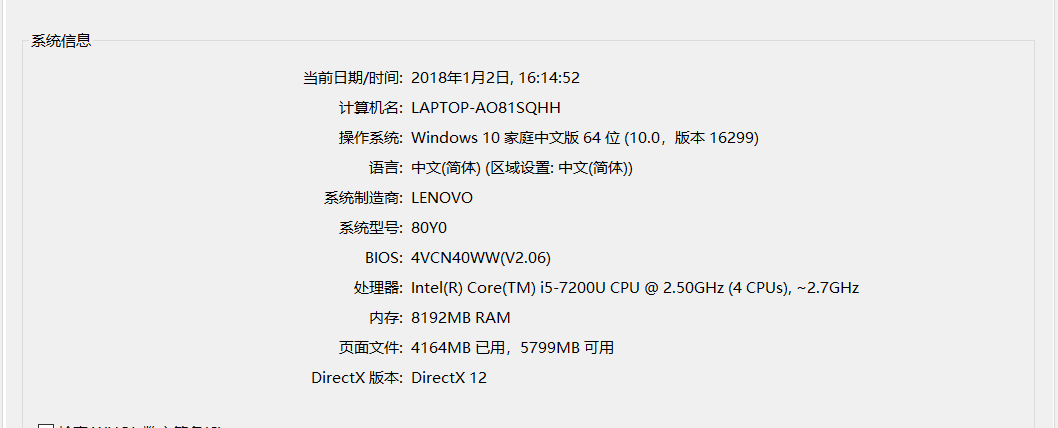Click the DirectX 版本 label

(357, 378)
